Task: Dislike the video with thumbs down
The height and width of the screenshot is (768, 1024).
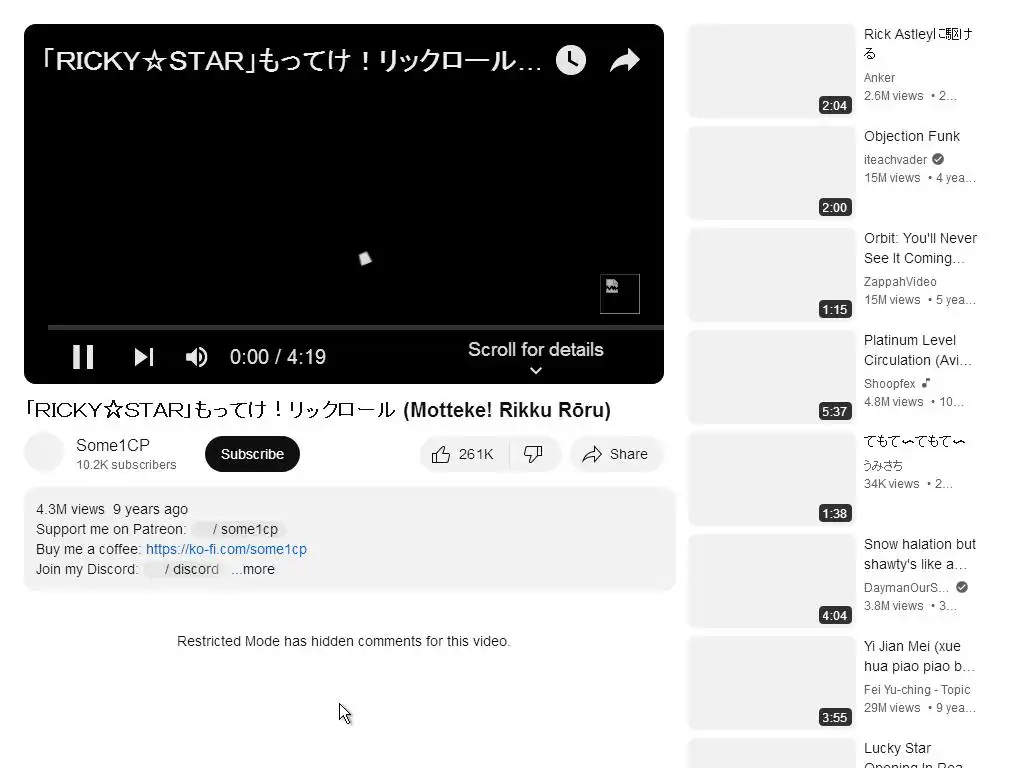Action: (x=534, y=454)
